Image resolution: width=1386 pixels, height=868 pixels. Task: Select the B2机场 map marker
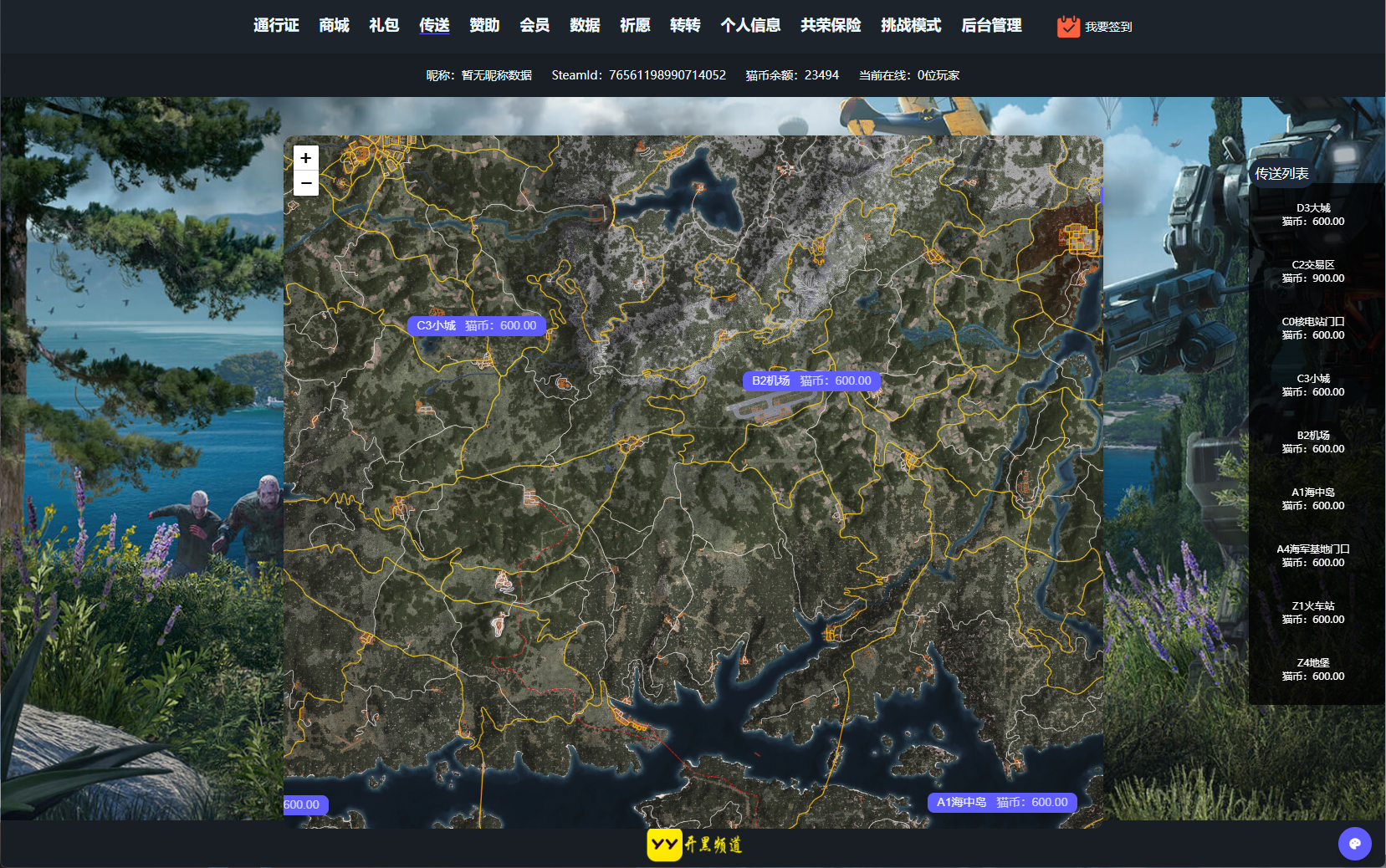click(x=811, y=381)
